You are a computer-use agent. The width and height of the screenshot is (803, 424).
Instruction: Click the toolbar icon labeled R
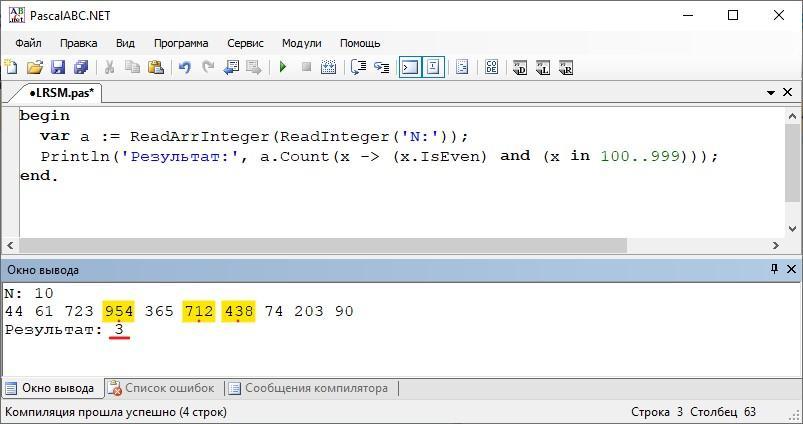click(x=566, y=67)
